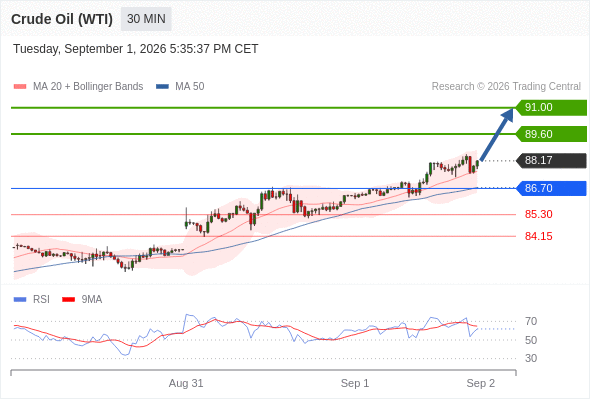The width and height of the screenshot is (590, 400).
Task: Select the Sep 2 date marker
Action: click(481, 383)
